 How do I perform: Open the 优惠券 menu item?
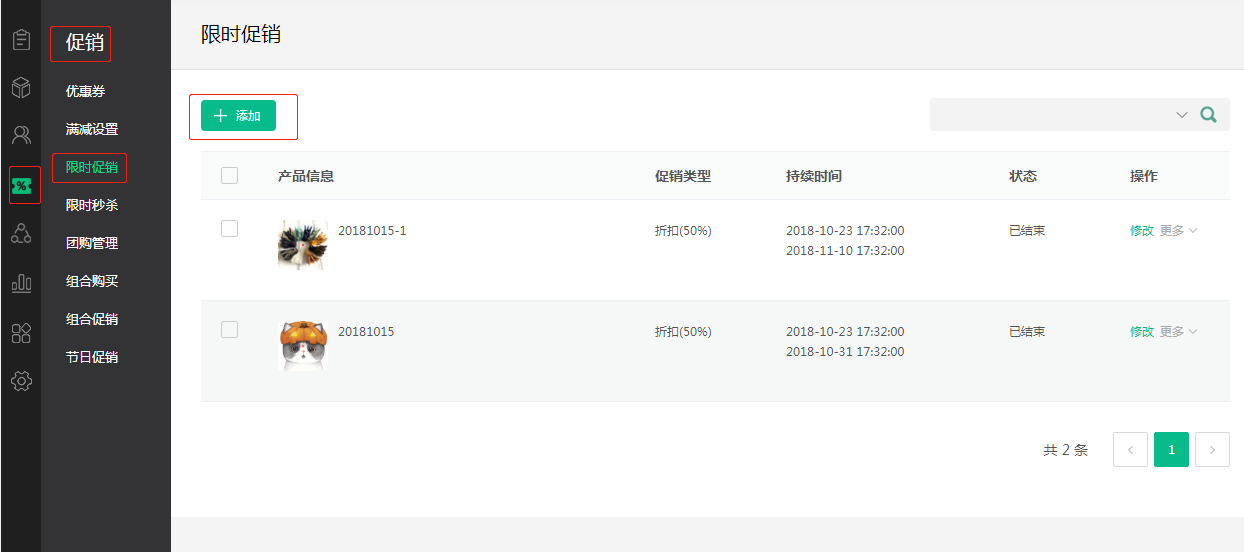(x=85, y=91)
